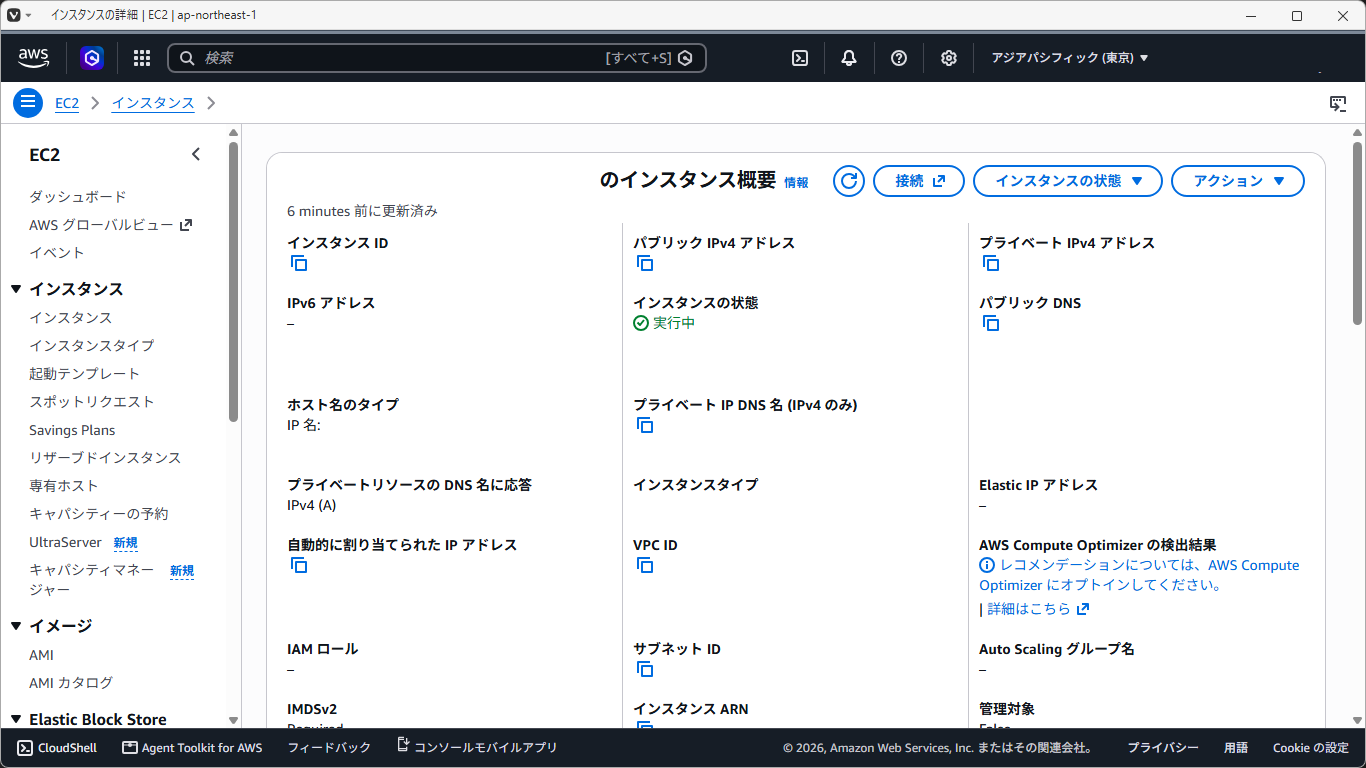Copy the public DNS value
Viewport: 1366px width, 768px height.
(991, 323)
